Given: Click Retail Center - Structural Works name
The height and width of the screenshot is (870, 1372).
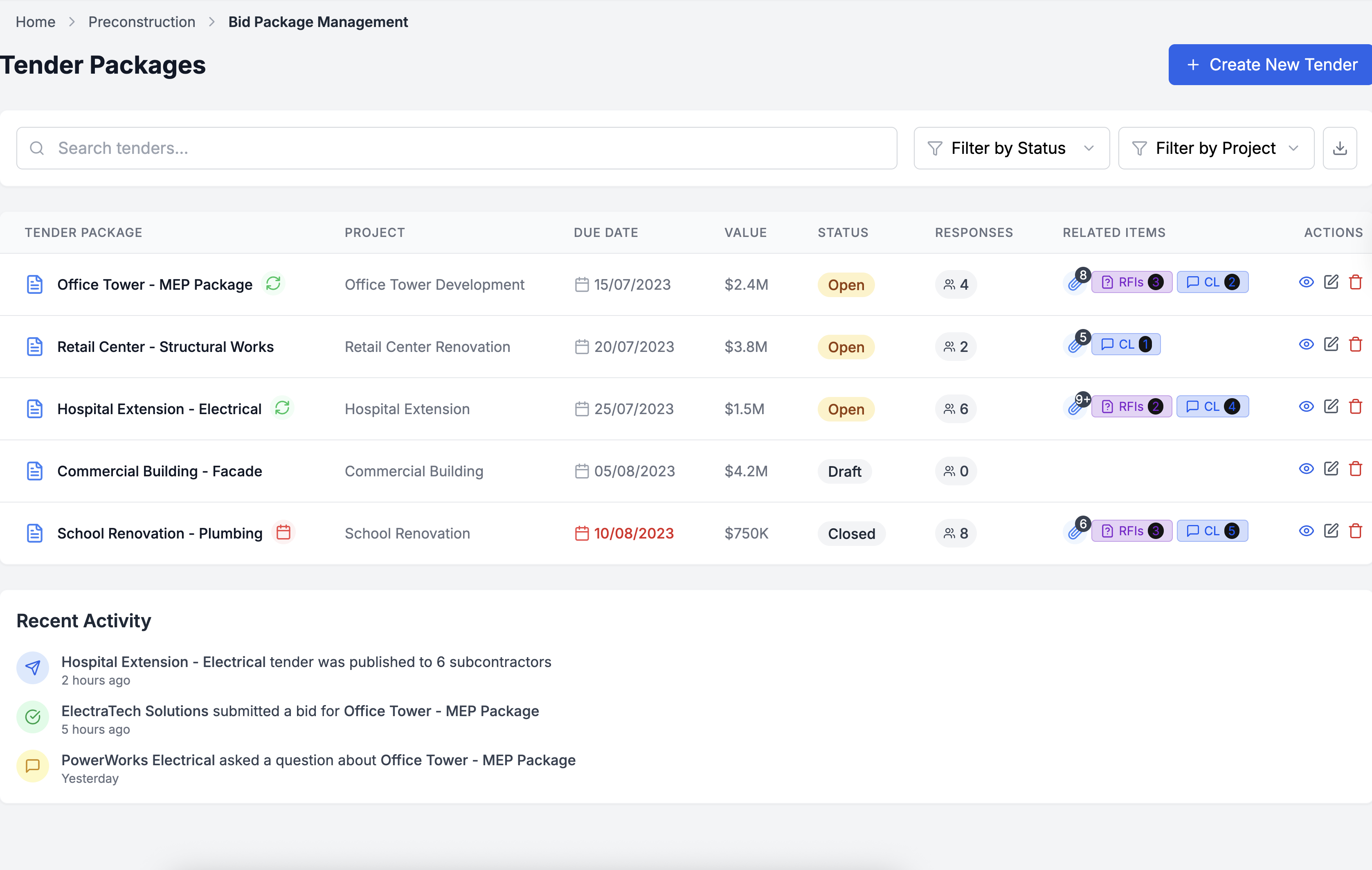Looking at the screenshot, I should tap(165, 347).
